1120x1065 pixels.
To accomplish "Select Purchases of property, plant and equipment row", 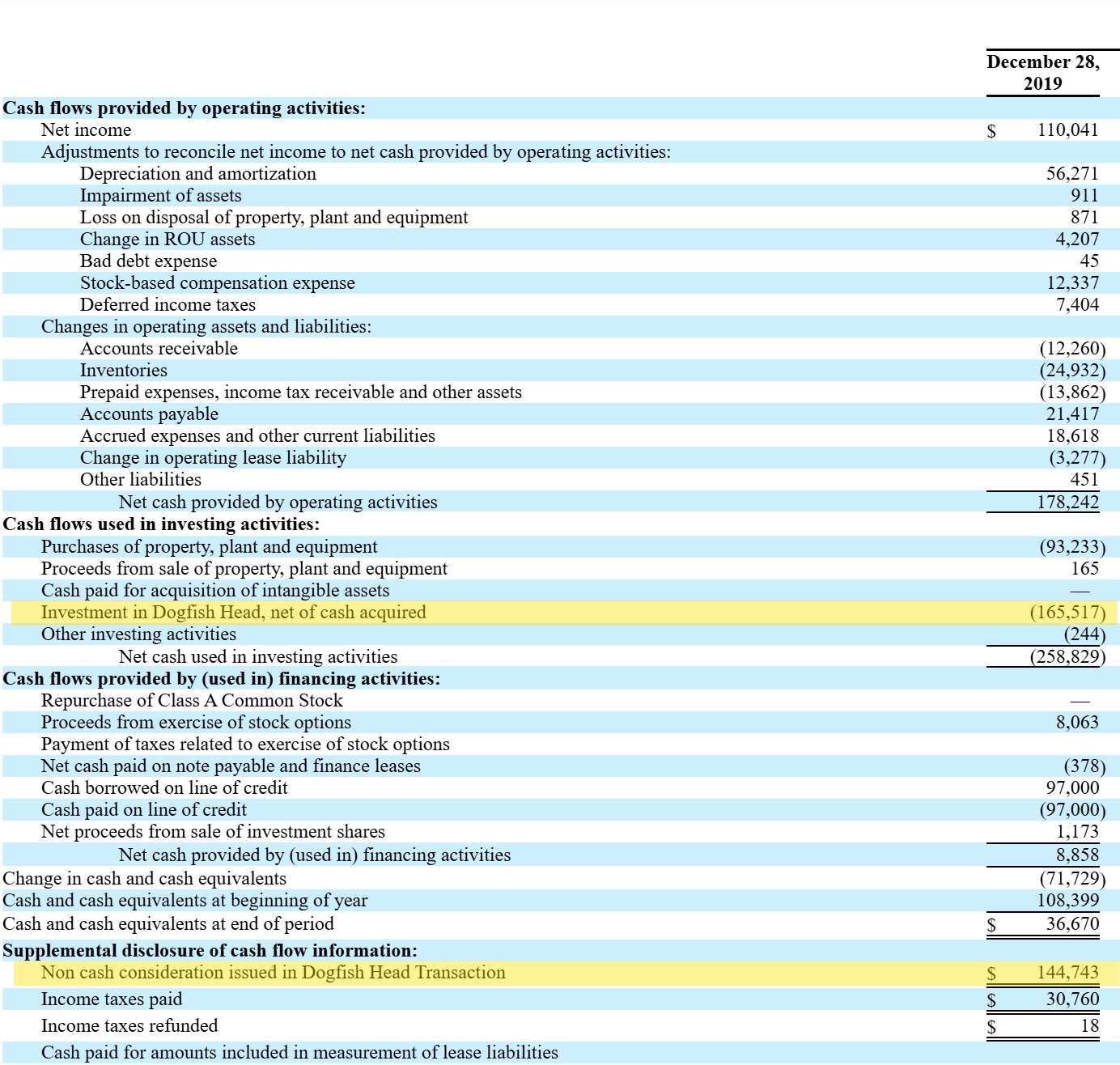I will (x=560, y=547).
